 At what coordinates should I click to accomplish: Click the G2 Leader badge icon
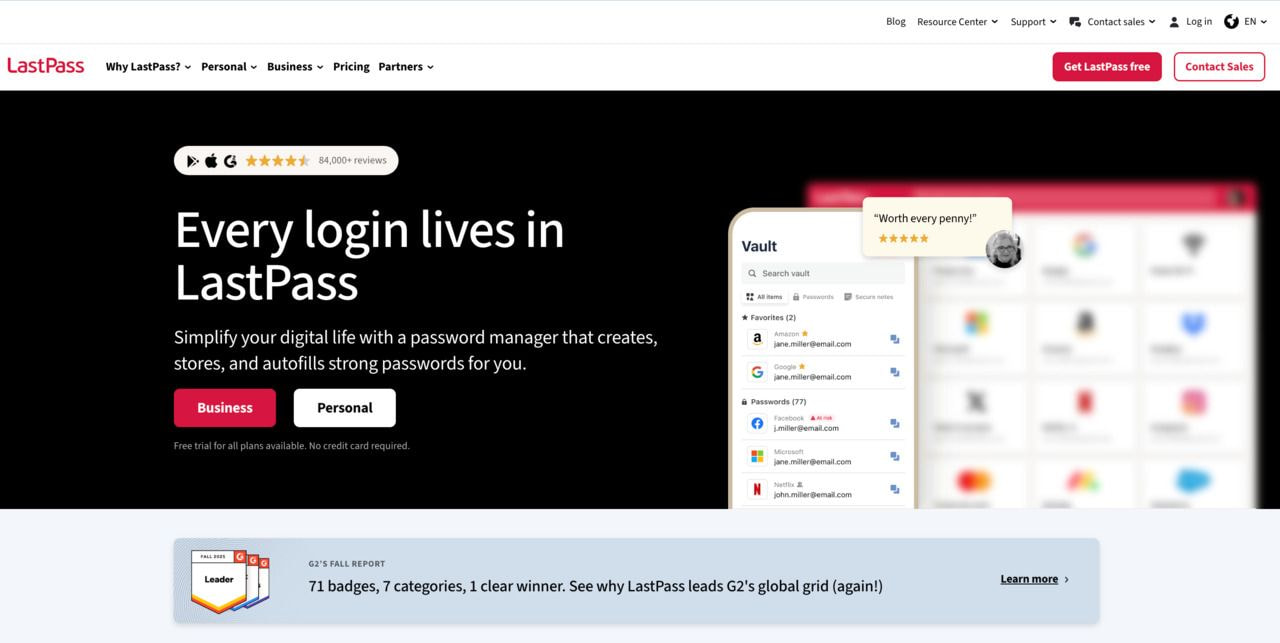pos(220,579)
